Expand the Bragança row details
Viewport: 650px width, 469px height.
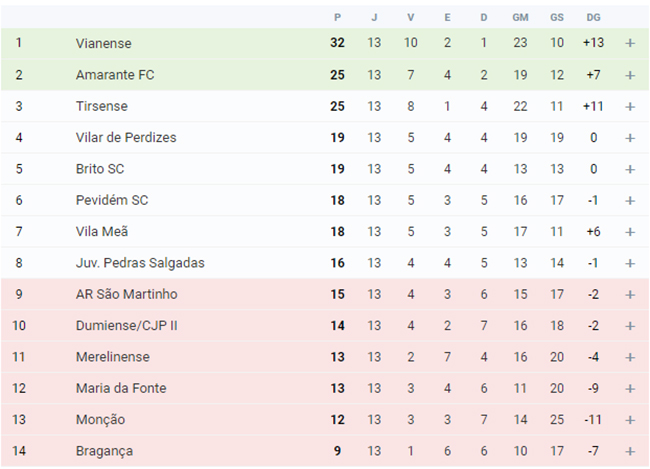pyautogui.click(x=630, y=451)
